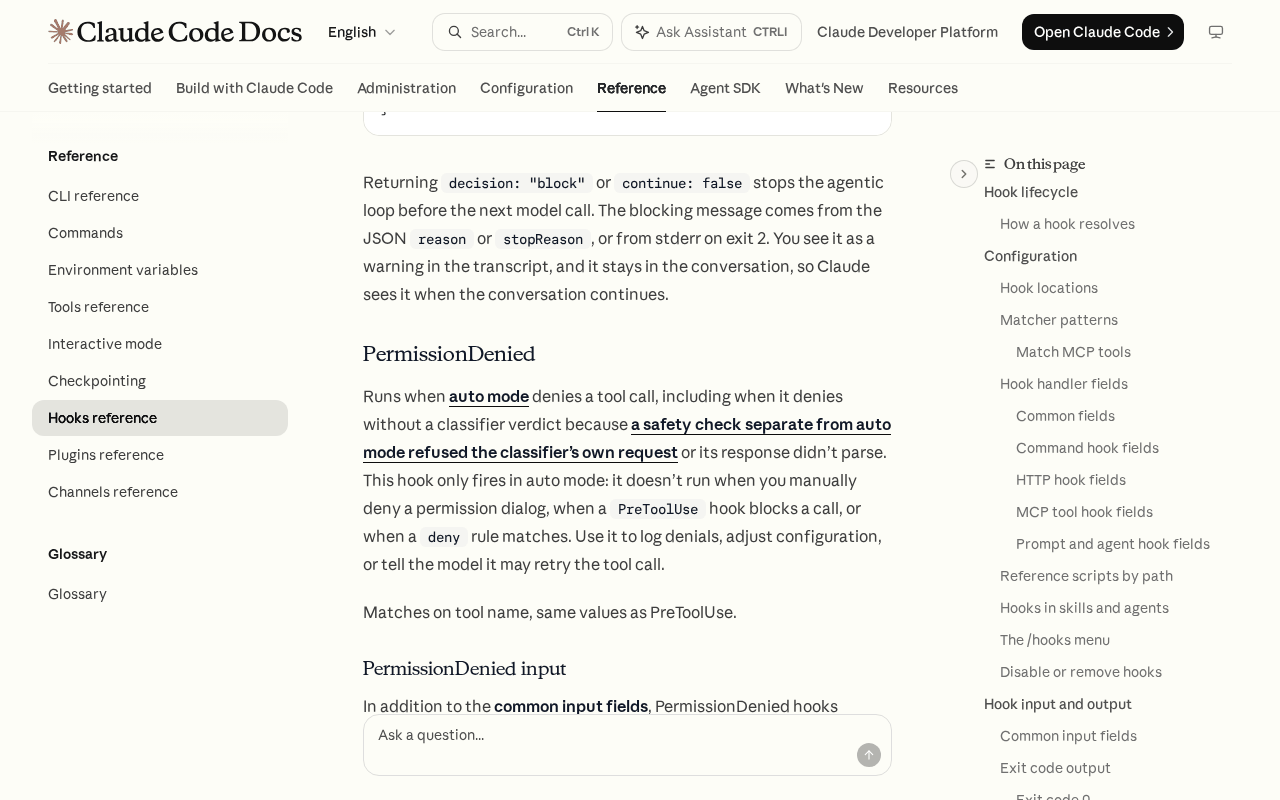Click the On this page list icon
Screen dimensions: 1280x800
point(990,164)
